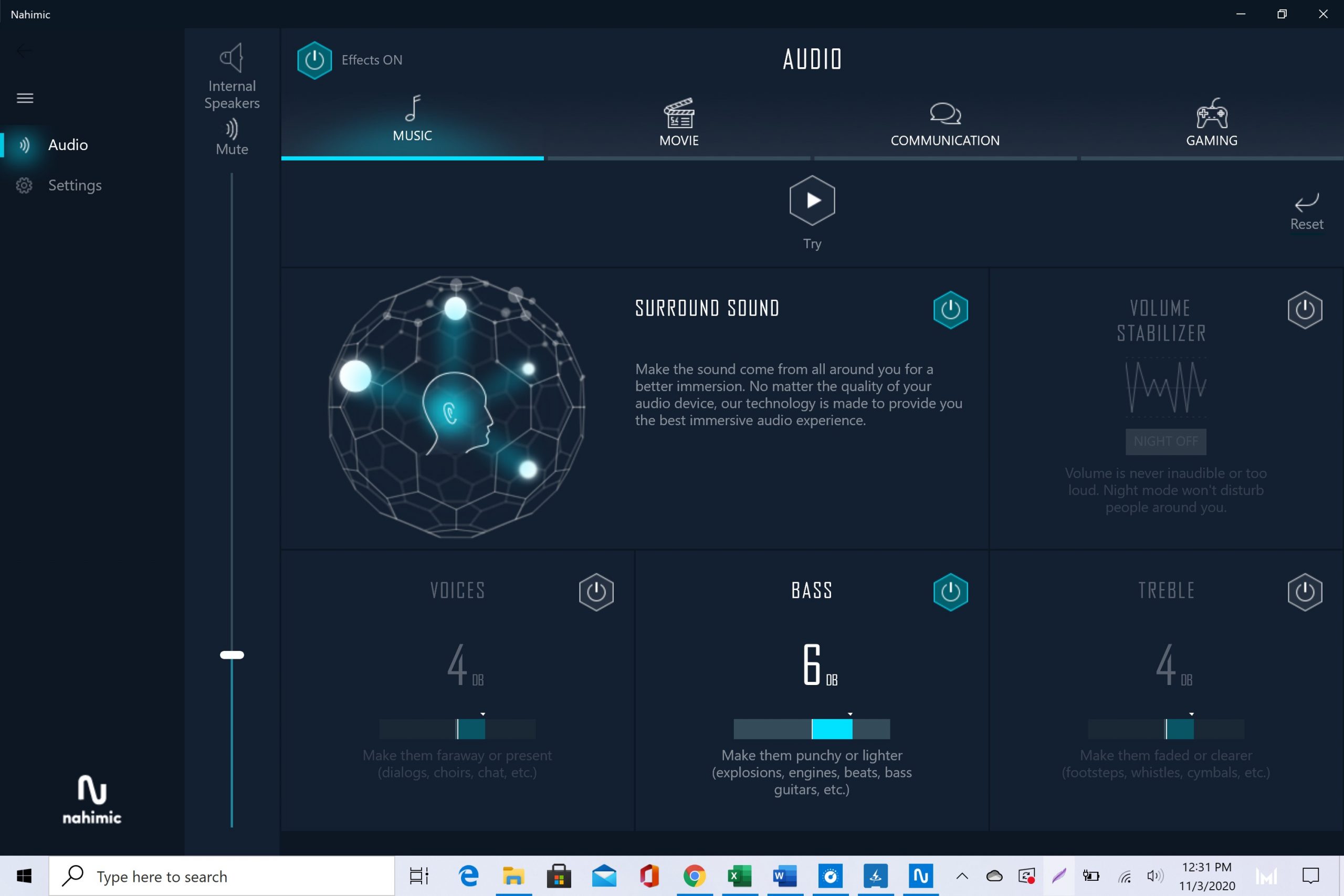Show hidden system tray icons
The height and width of the screenshot is (896, 1344).
coord(962,876)
